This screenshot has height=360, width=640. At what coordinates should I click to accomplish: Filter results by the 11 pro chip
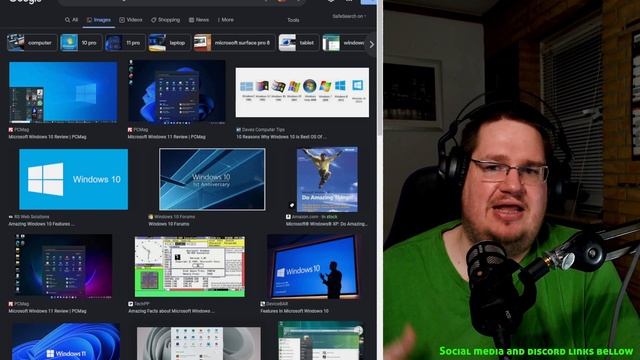click(x=125, y=43)
